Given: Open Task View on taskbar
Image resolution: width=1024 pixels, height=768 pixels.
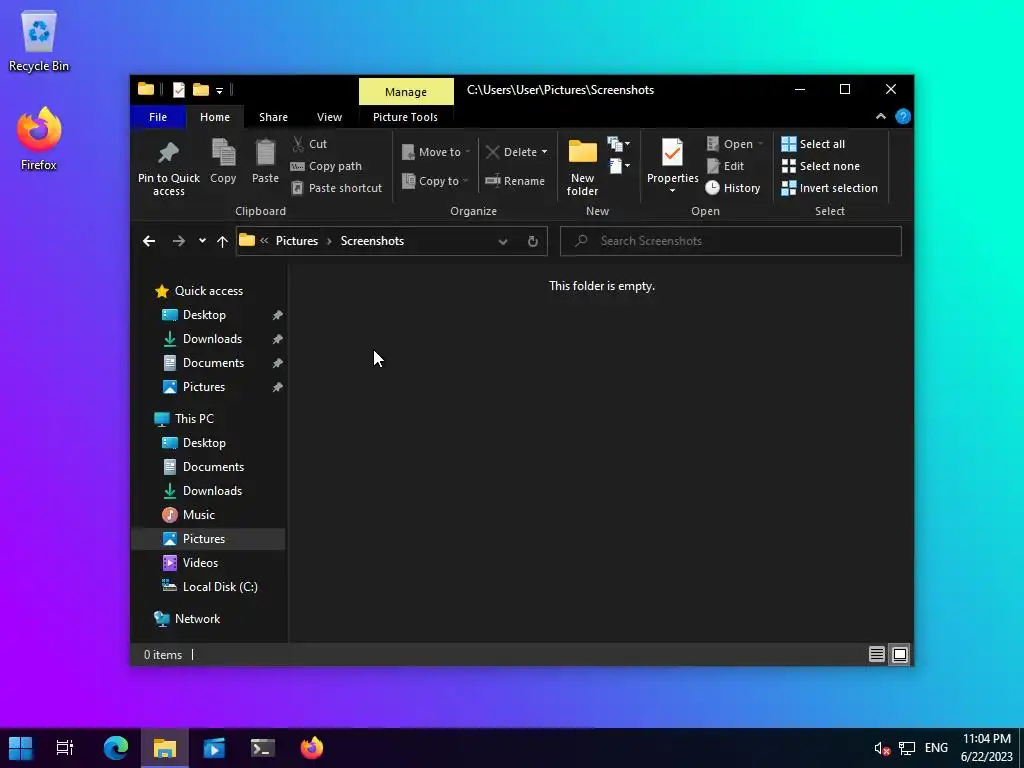Looking at the screenshot, I should click(65, 748).
